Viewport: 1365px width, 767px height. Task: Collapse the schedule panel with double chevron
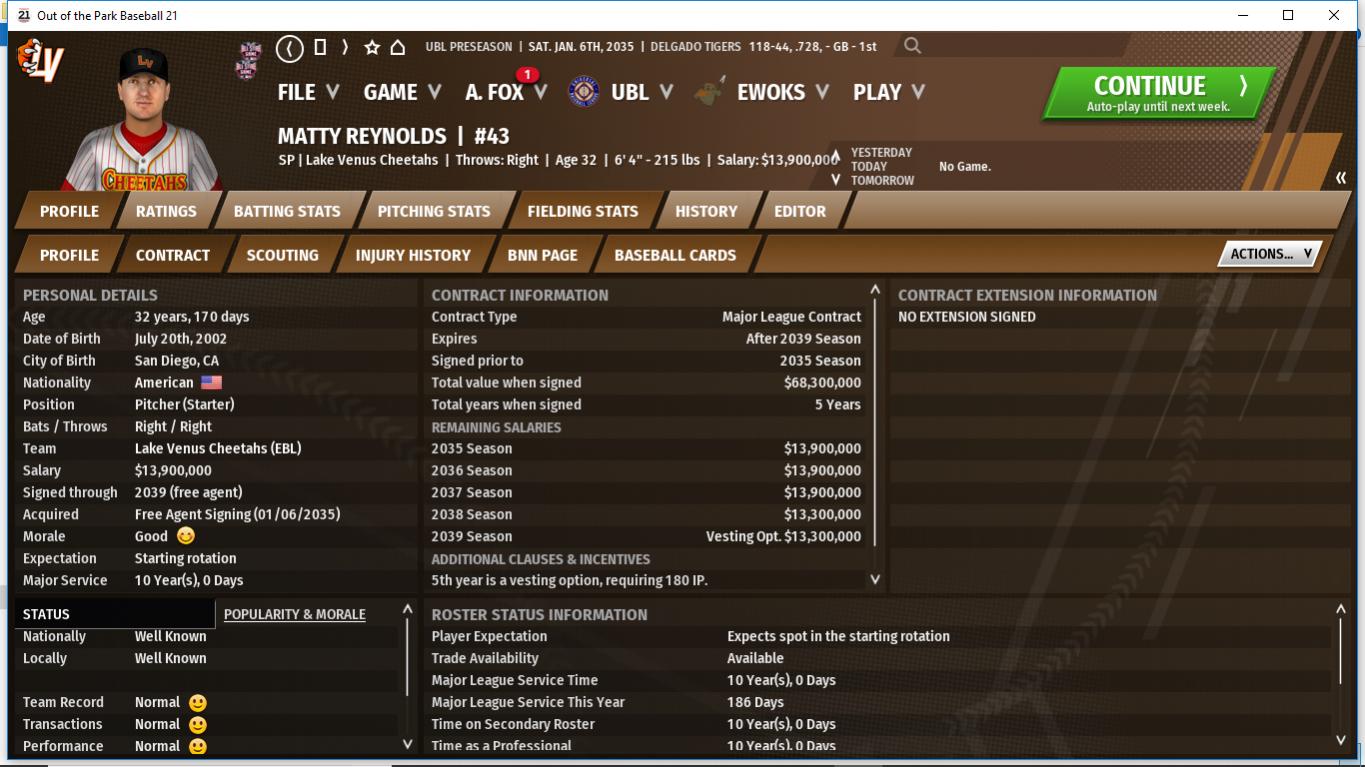(x=1340, y=178)
